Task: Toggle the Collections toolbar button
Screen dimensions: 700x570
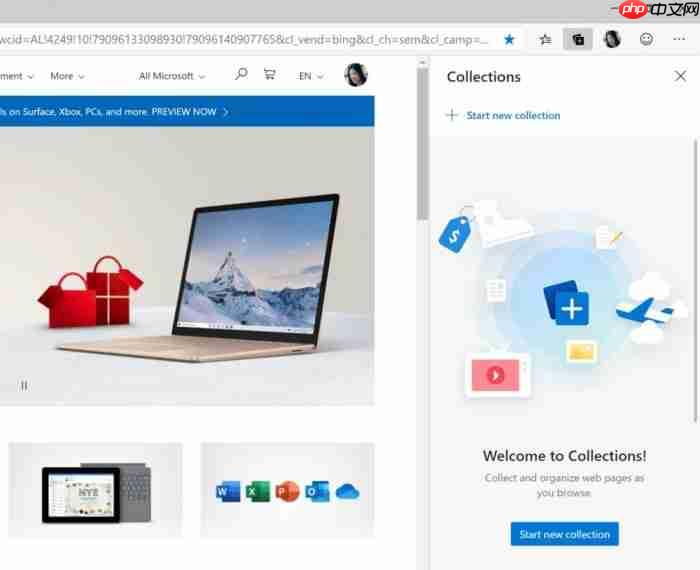Action: (578, 40)
